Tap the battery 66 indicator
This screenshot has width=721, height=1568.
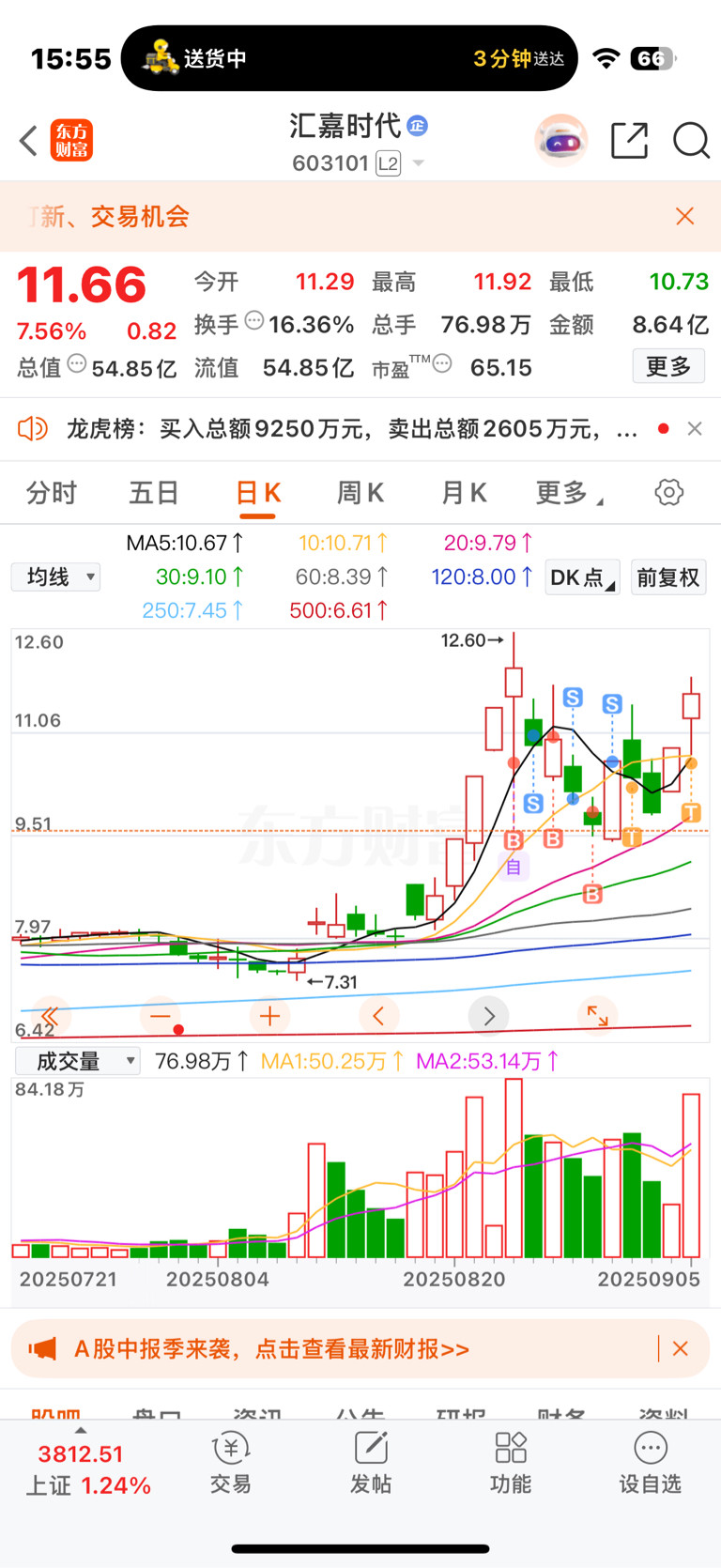click(653, 58)
